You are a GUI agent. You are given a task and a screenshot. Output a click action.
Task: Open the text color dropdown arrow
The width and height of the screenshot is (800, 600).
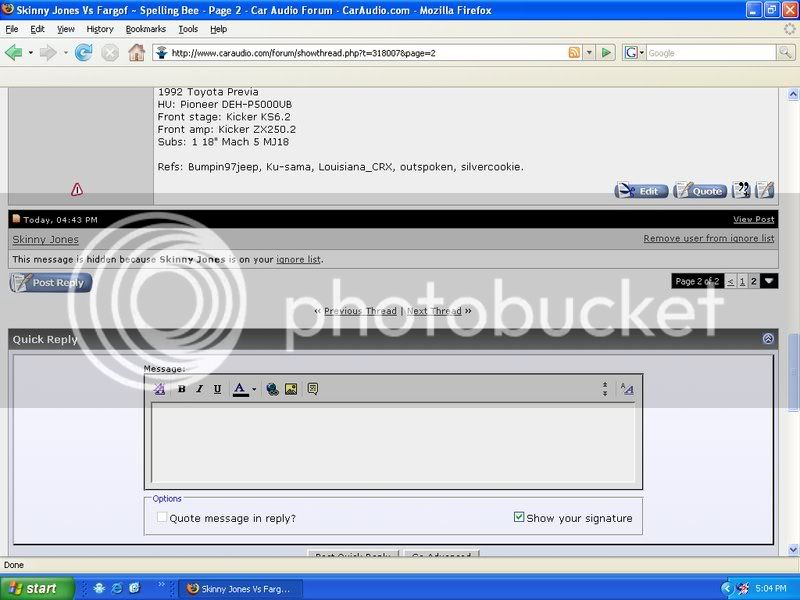pyautogui.click(x=254, y=389)
